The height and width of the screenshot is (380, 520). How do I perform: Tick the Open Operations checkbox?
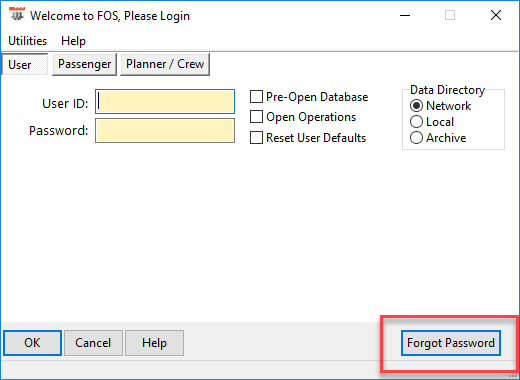(256, 117)
